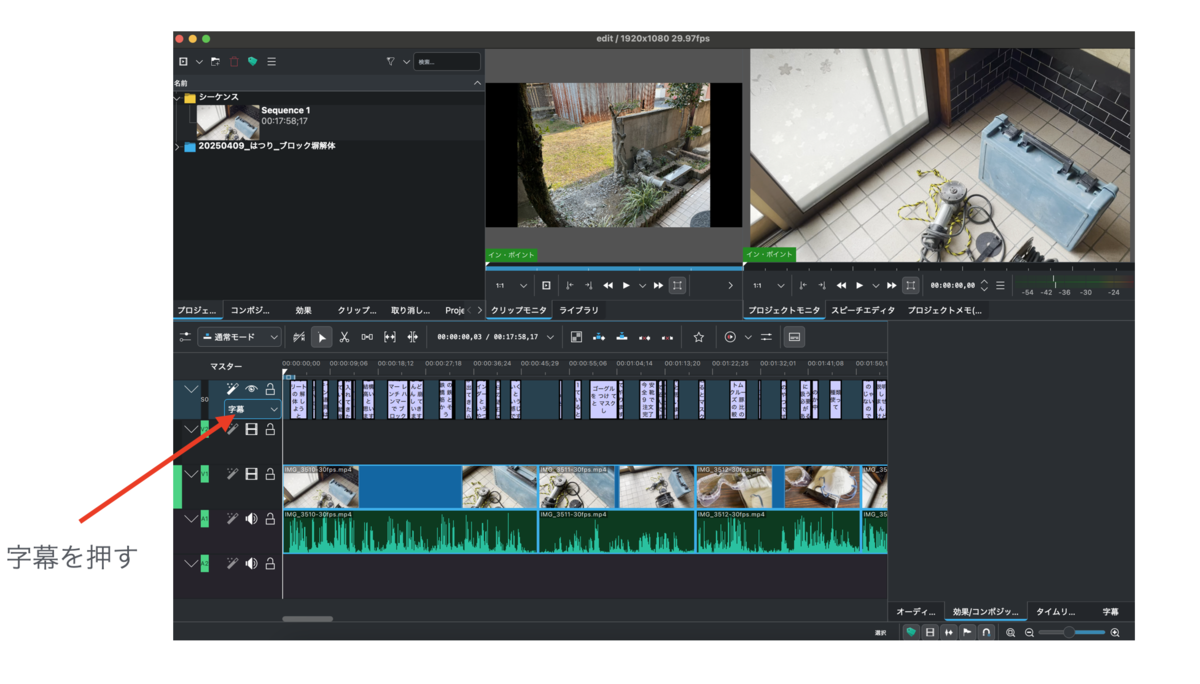
Task: Click the favorite effects star icon
Action: coord(699,338)
